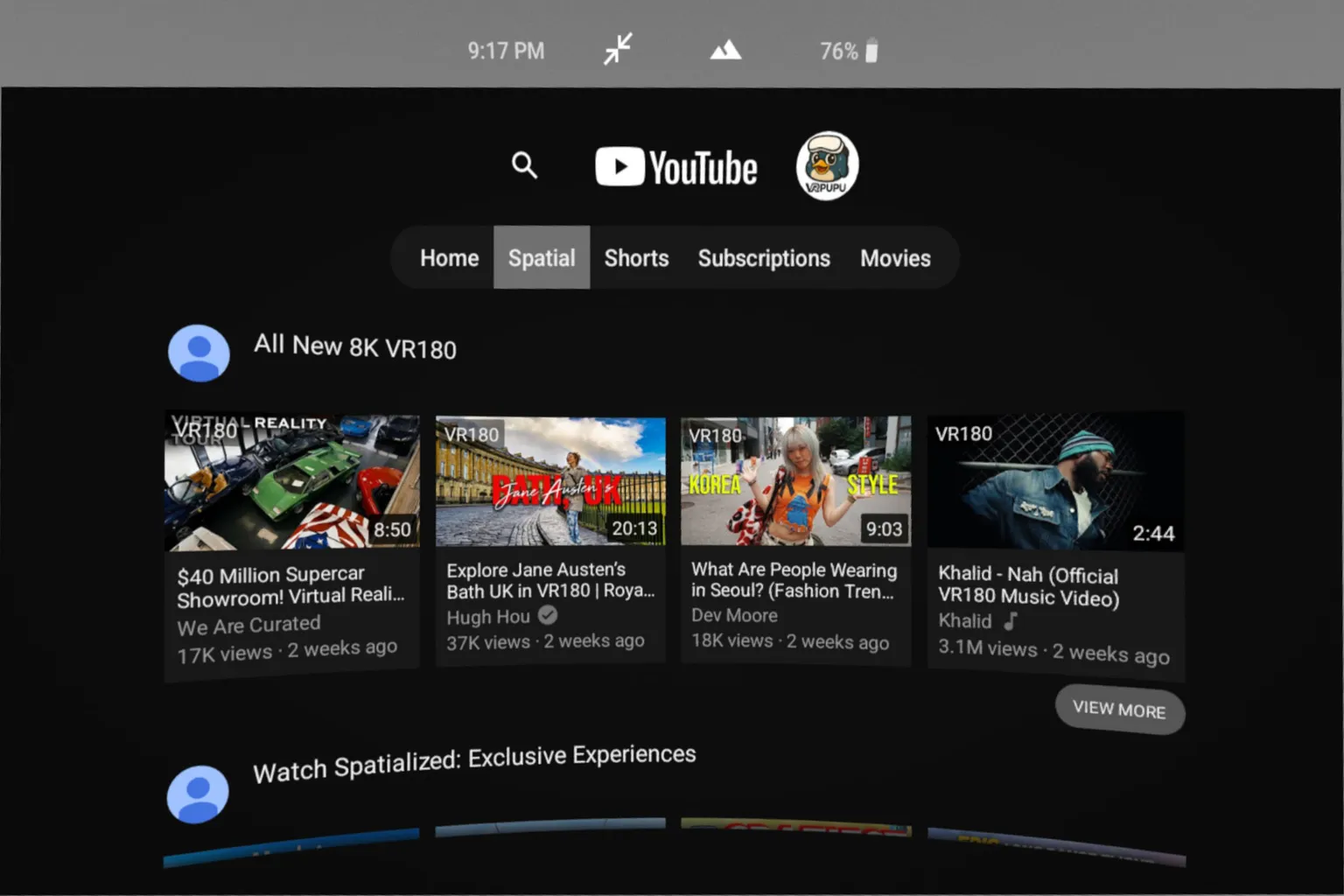Screen dimensions: 1344x896
Task: Open the Movies tab
Action: tap(895, 258)
